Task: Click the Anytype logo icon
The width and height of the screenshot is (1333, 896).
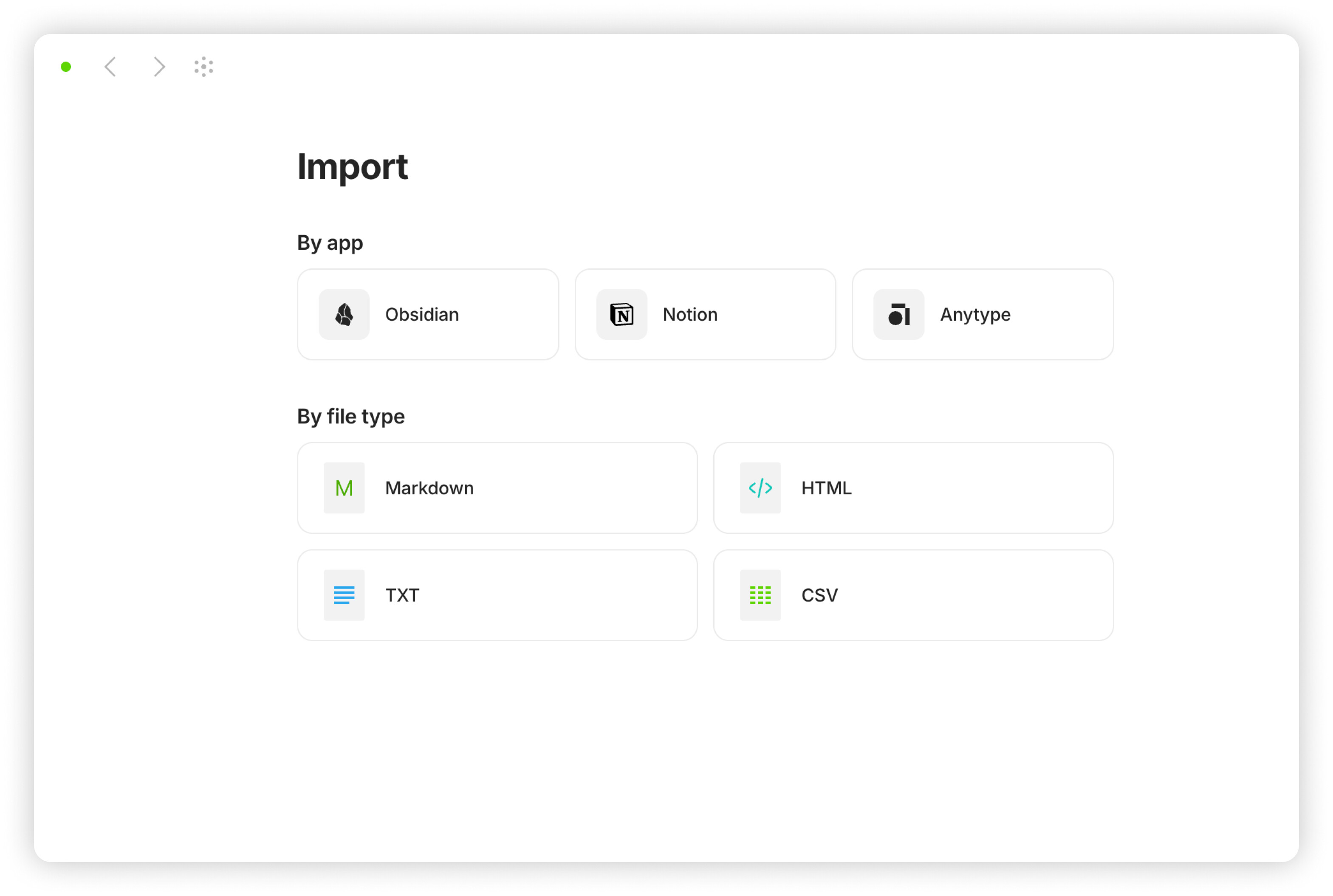Action: 898,314
